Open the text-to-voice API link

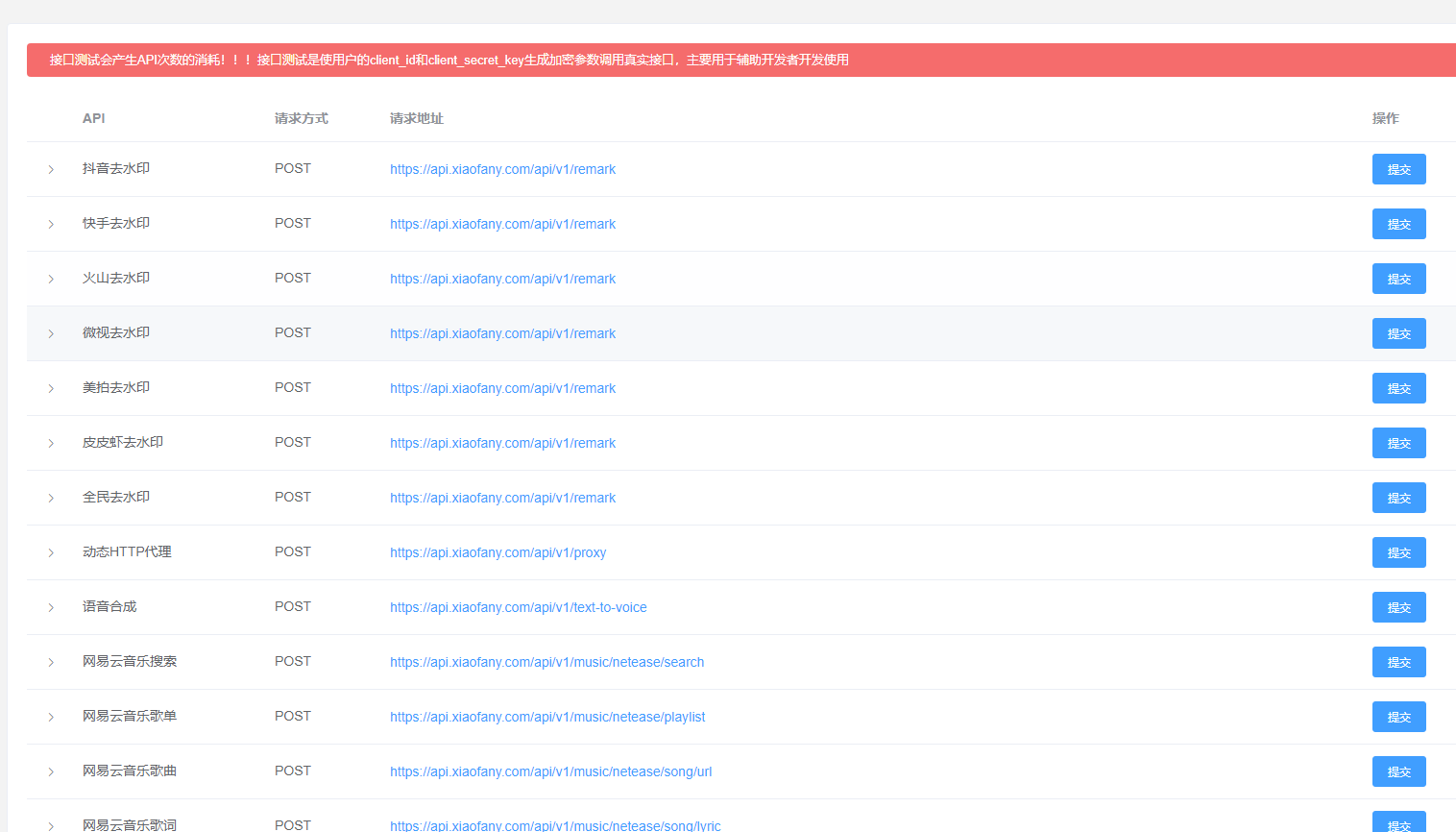pyautogui.click(x=518, y=607)
